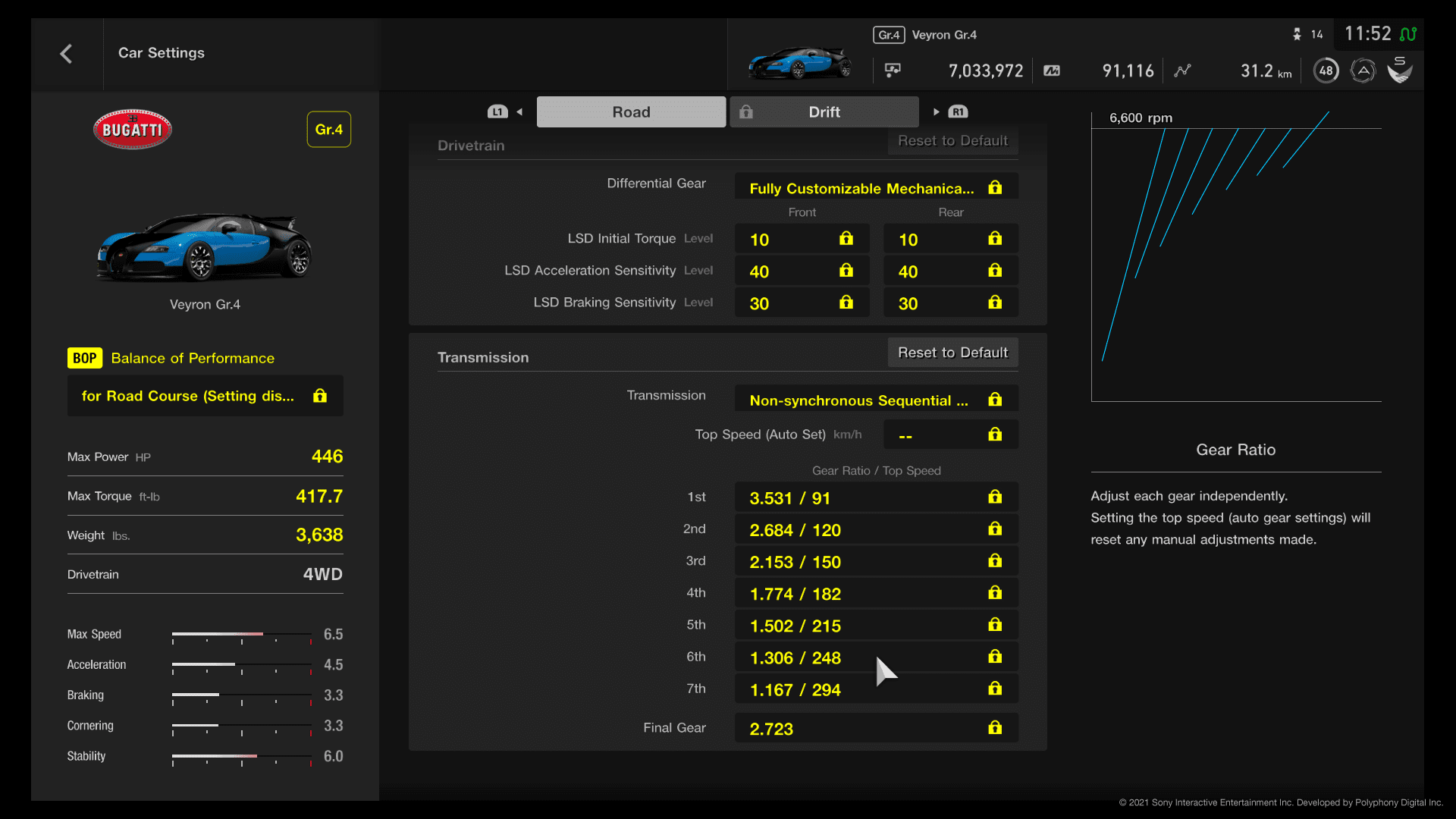Click the sportsmanship rating S icon
This screenshot has height=819, width=1456.
coord(1400,70)
